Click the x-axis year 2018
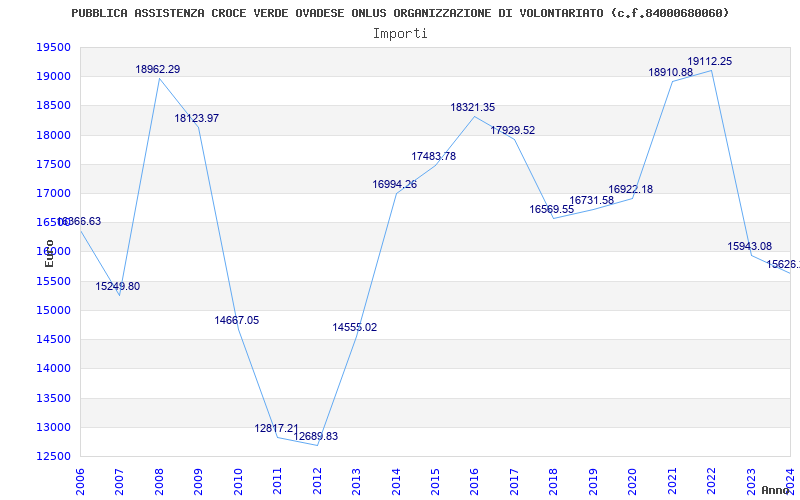 [554, 481]
